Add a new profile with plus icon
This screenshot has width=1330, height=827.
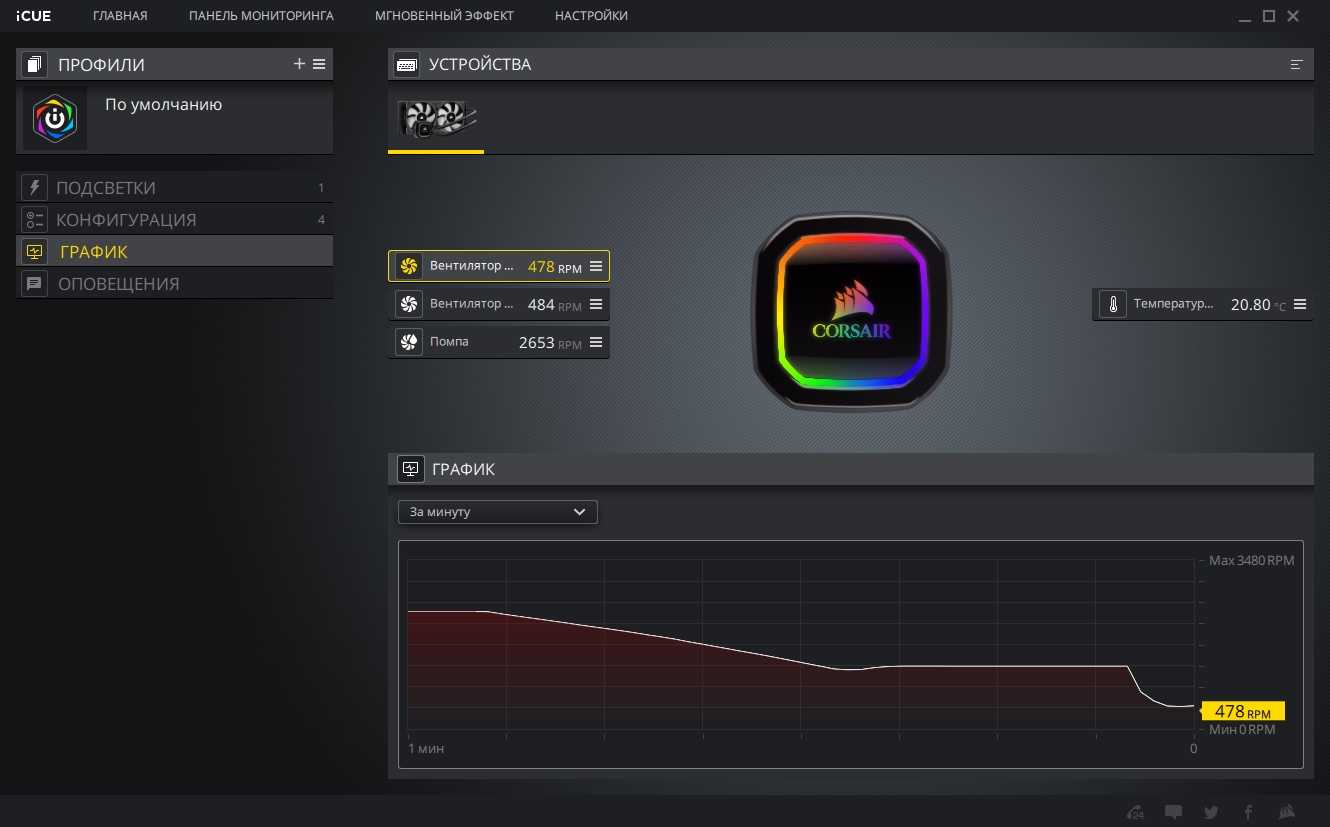click(x=299, y=64)
